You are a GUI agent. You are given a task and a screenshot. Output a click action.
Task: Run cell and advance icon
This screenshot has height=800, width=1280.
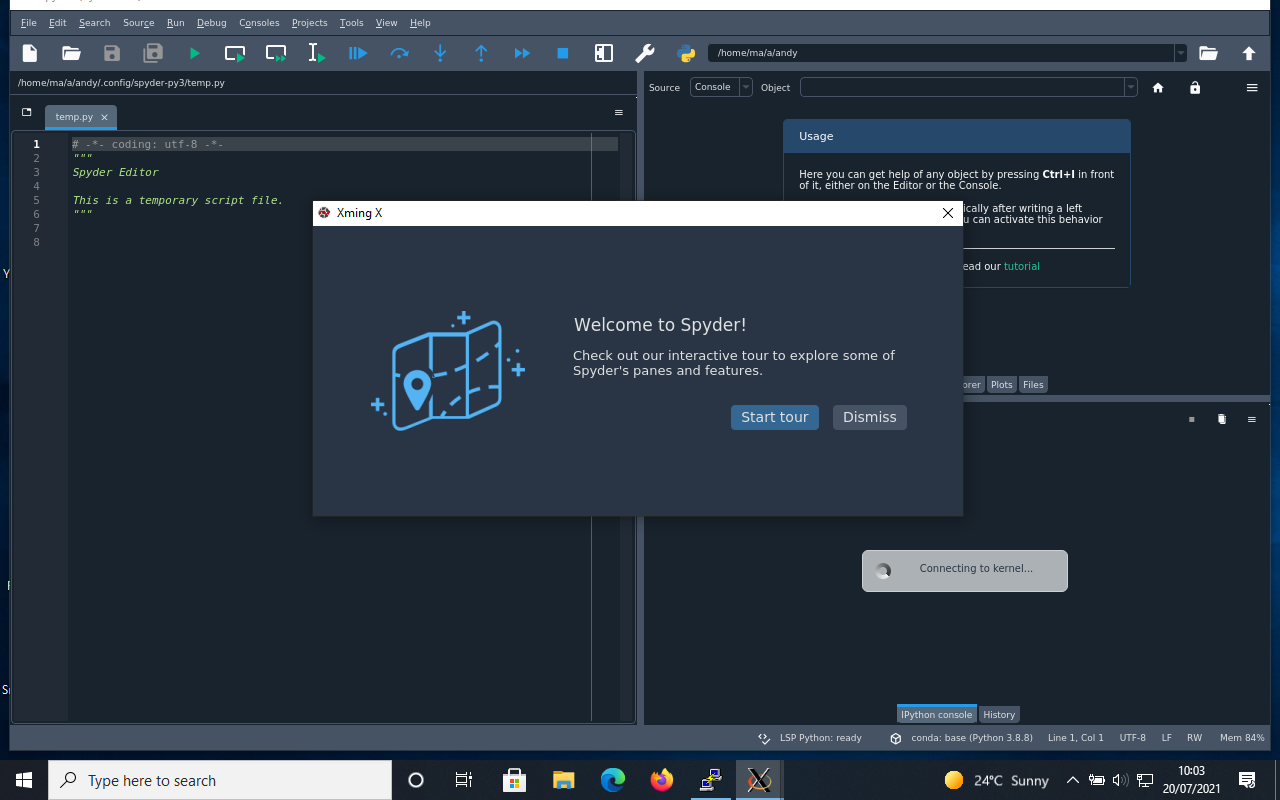click(276, 53)
